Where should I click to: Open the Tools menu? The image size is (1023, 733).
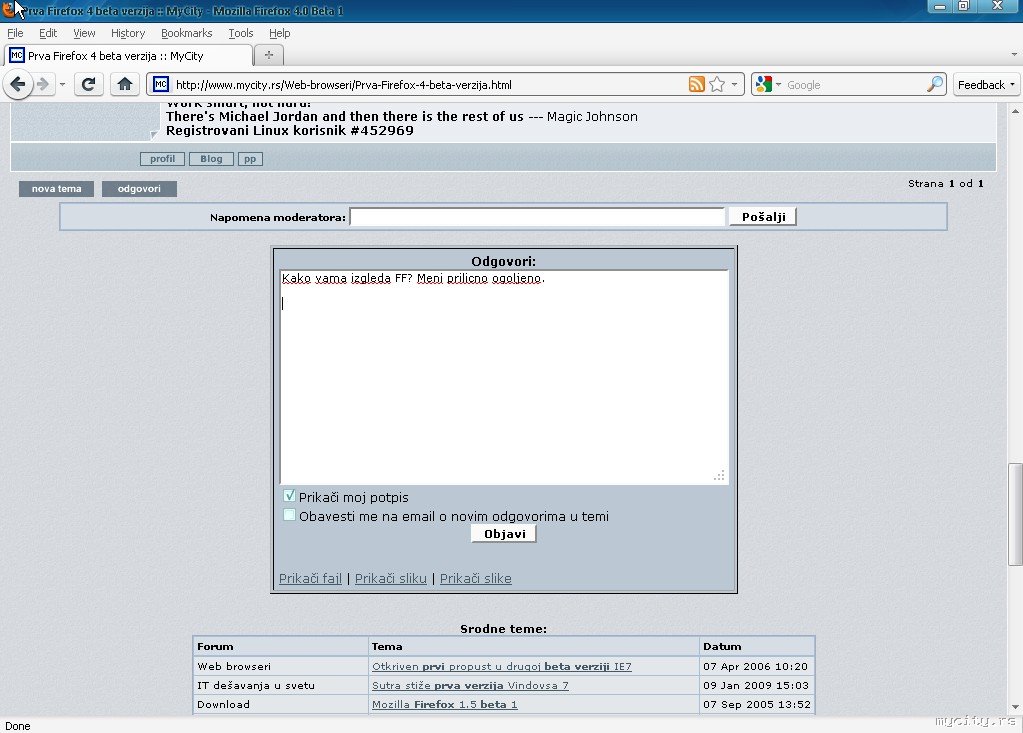coord(241,33)
